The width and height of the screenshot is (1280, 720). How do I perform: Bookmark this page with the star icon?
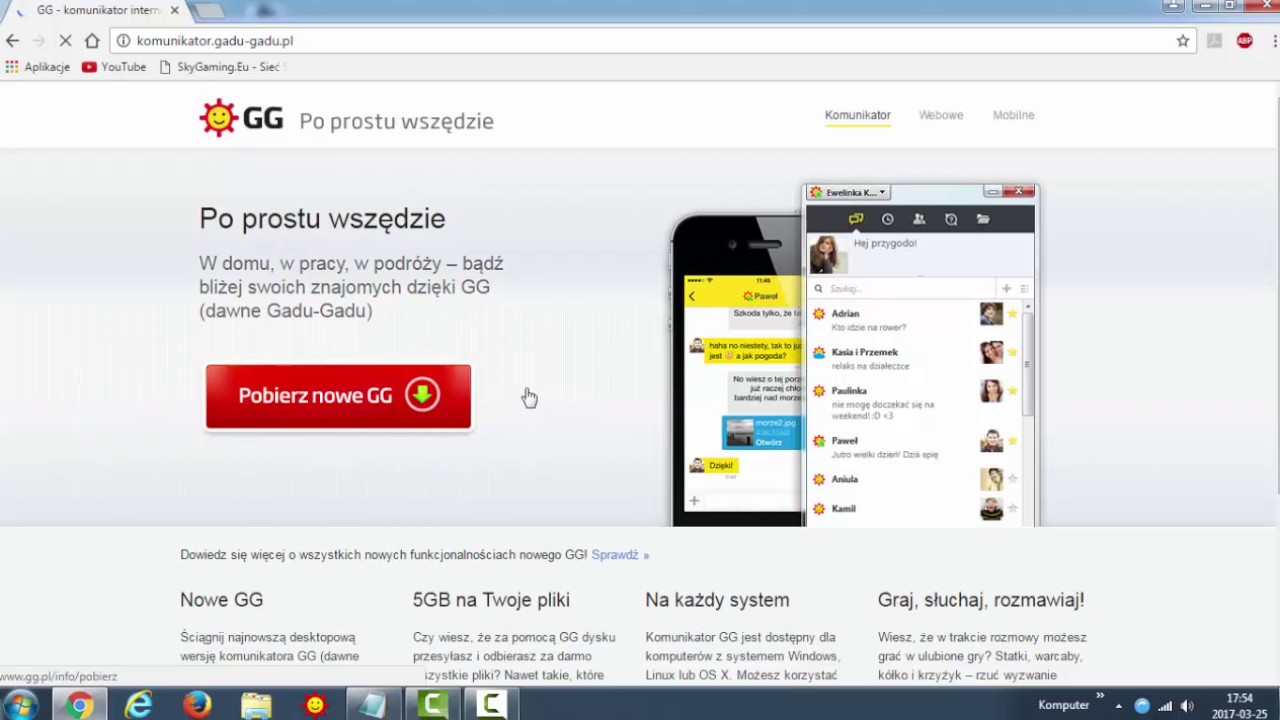1183,41
